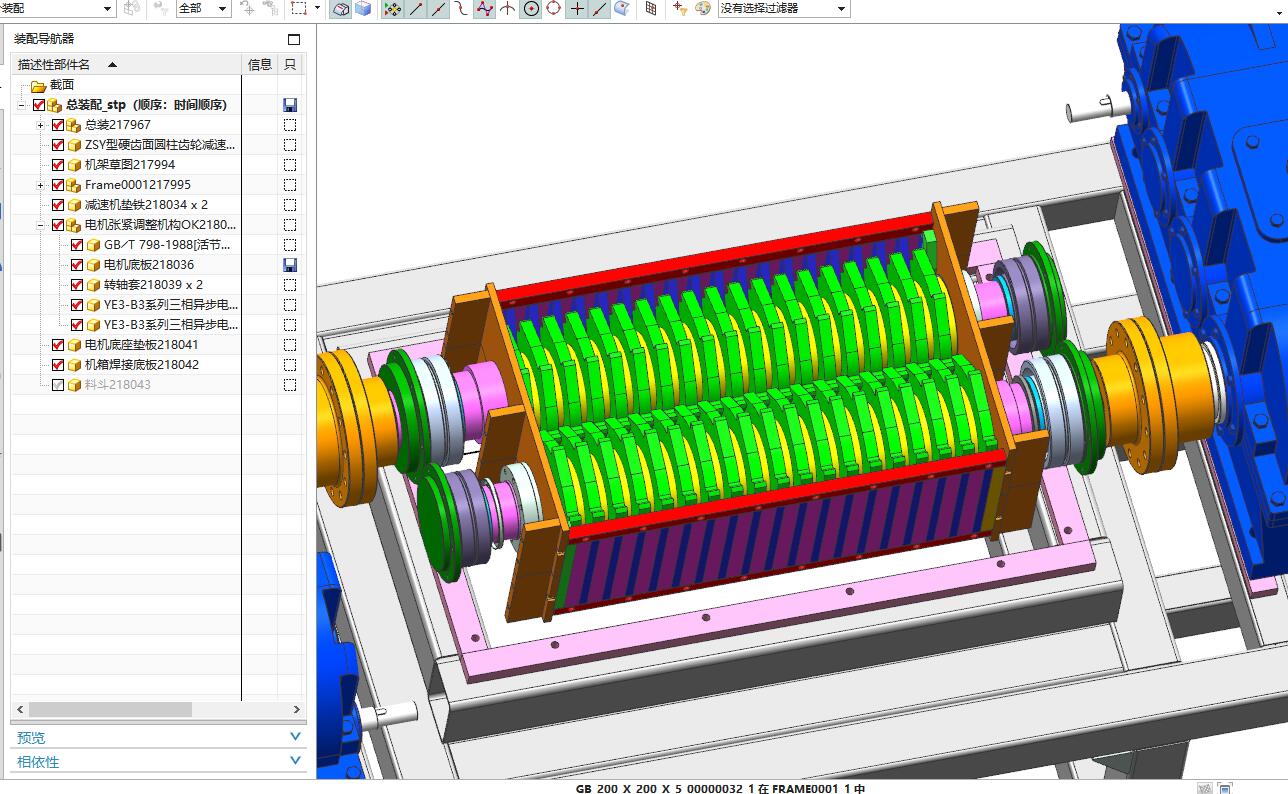This screenshot has width=1288, height=794.
Task: Enable the arc center snap point icon
Action: (531, 9)
